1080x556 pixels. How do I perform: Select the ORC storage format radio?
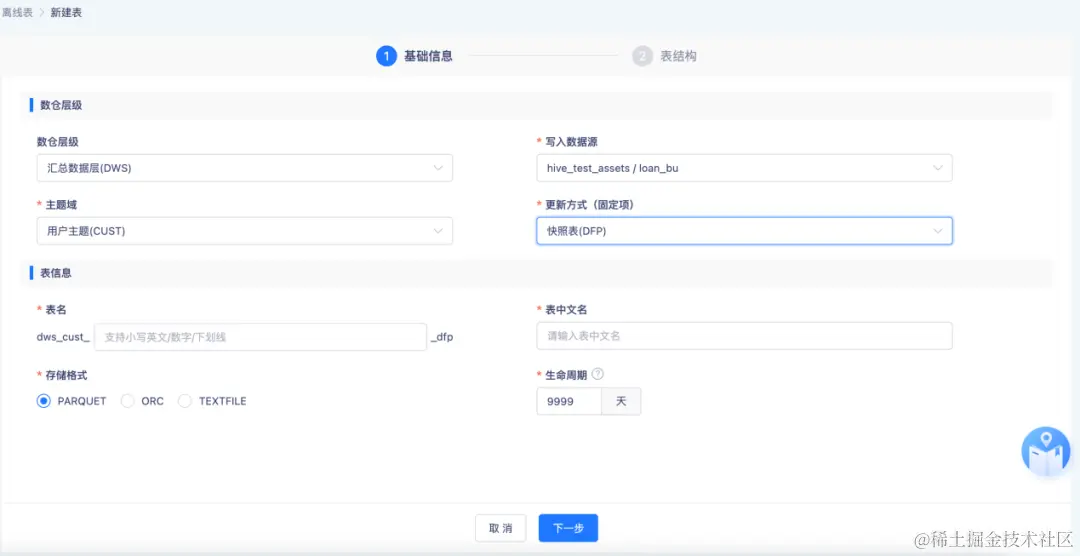pyautogui.click(x=127, y=401)
